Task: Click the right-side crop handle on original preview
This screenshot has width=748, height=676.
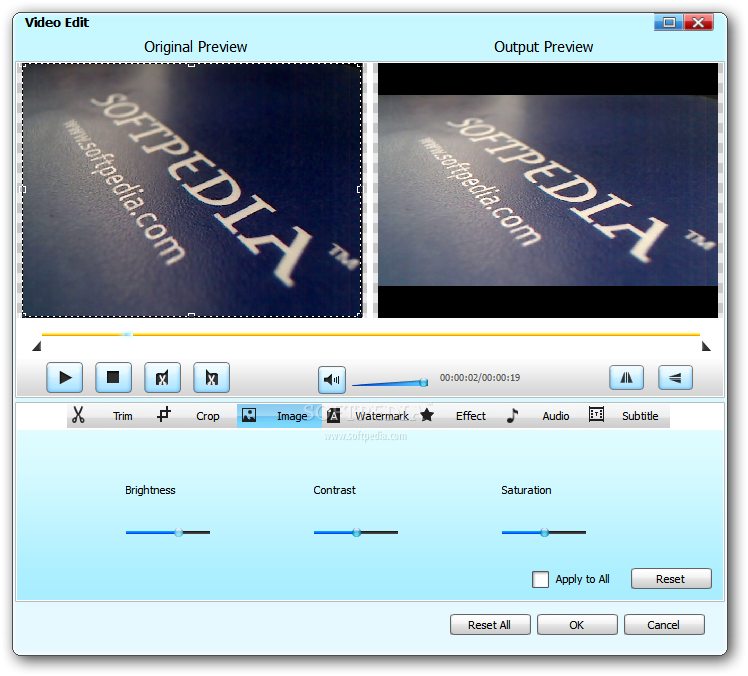Action: (359, 189)
